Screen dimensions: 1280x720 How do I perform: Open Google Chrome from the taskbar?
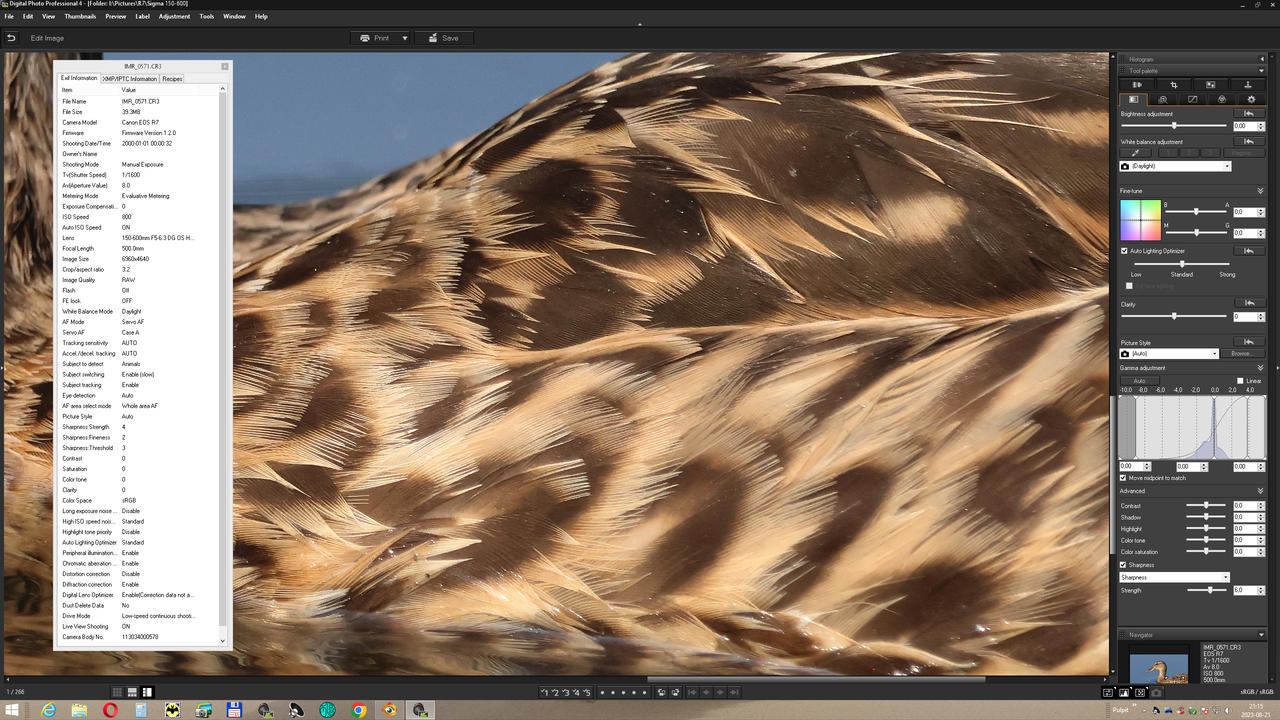(359, 710)
